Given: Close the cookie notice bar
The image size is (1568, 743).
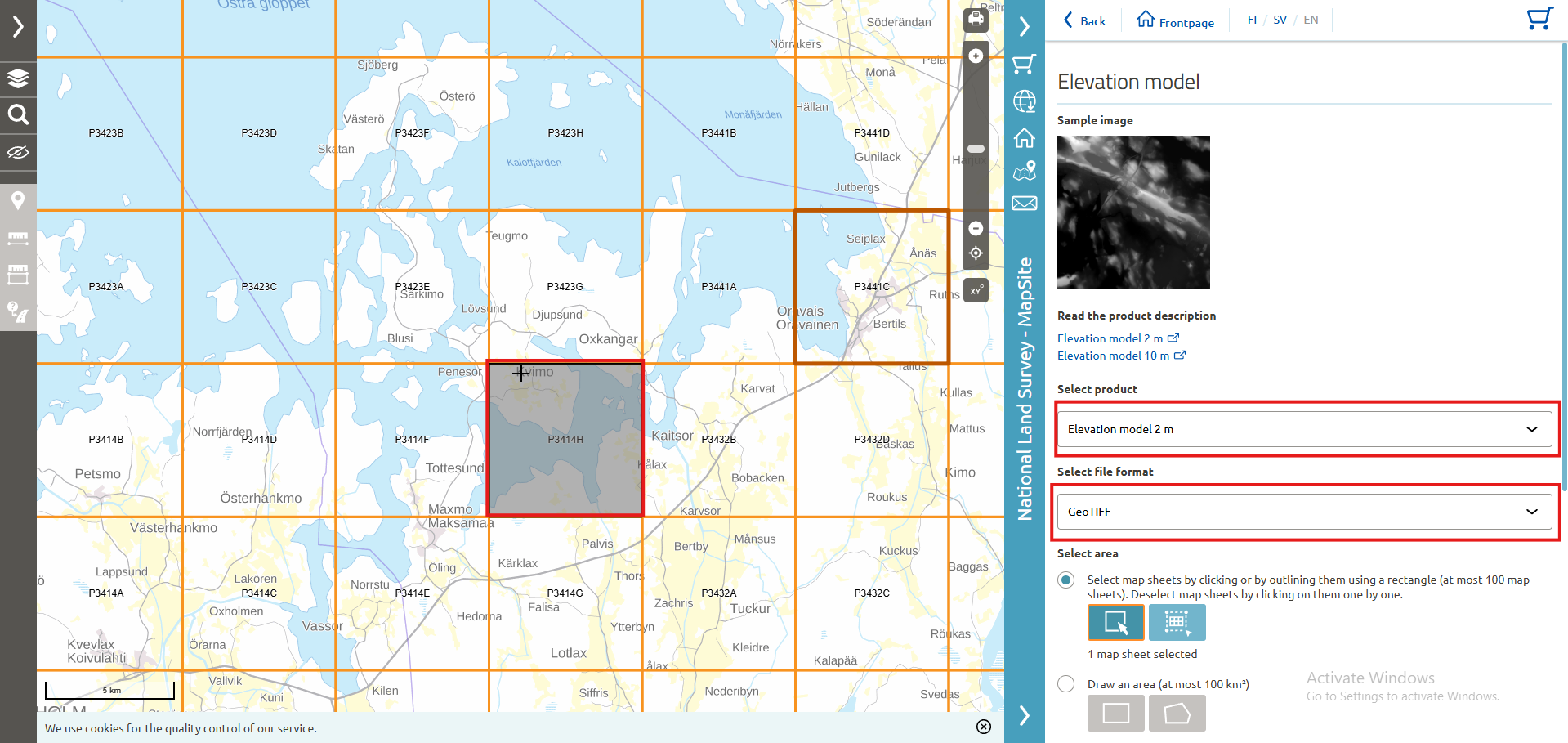Looking at the screenshot, I should (984, 727).
